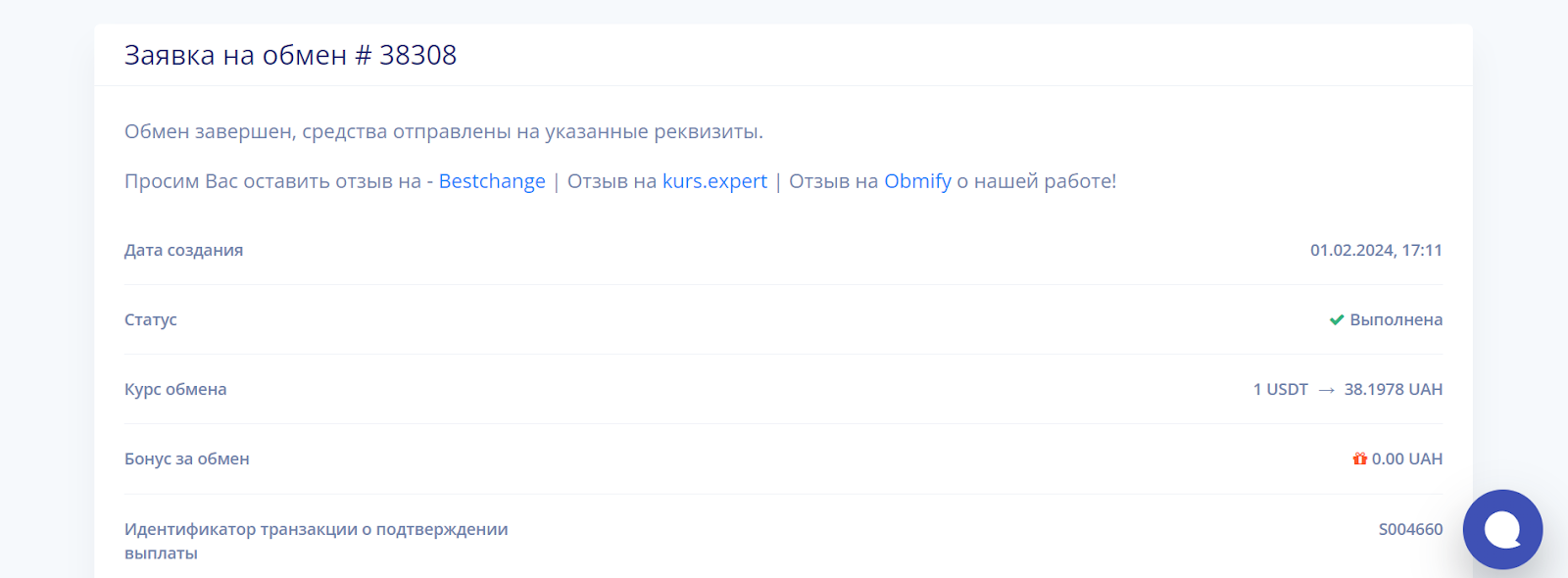The width and height of the screenshot is (1568, 578).
Task: Open the Obmify review link
Action: 917,181
